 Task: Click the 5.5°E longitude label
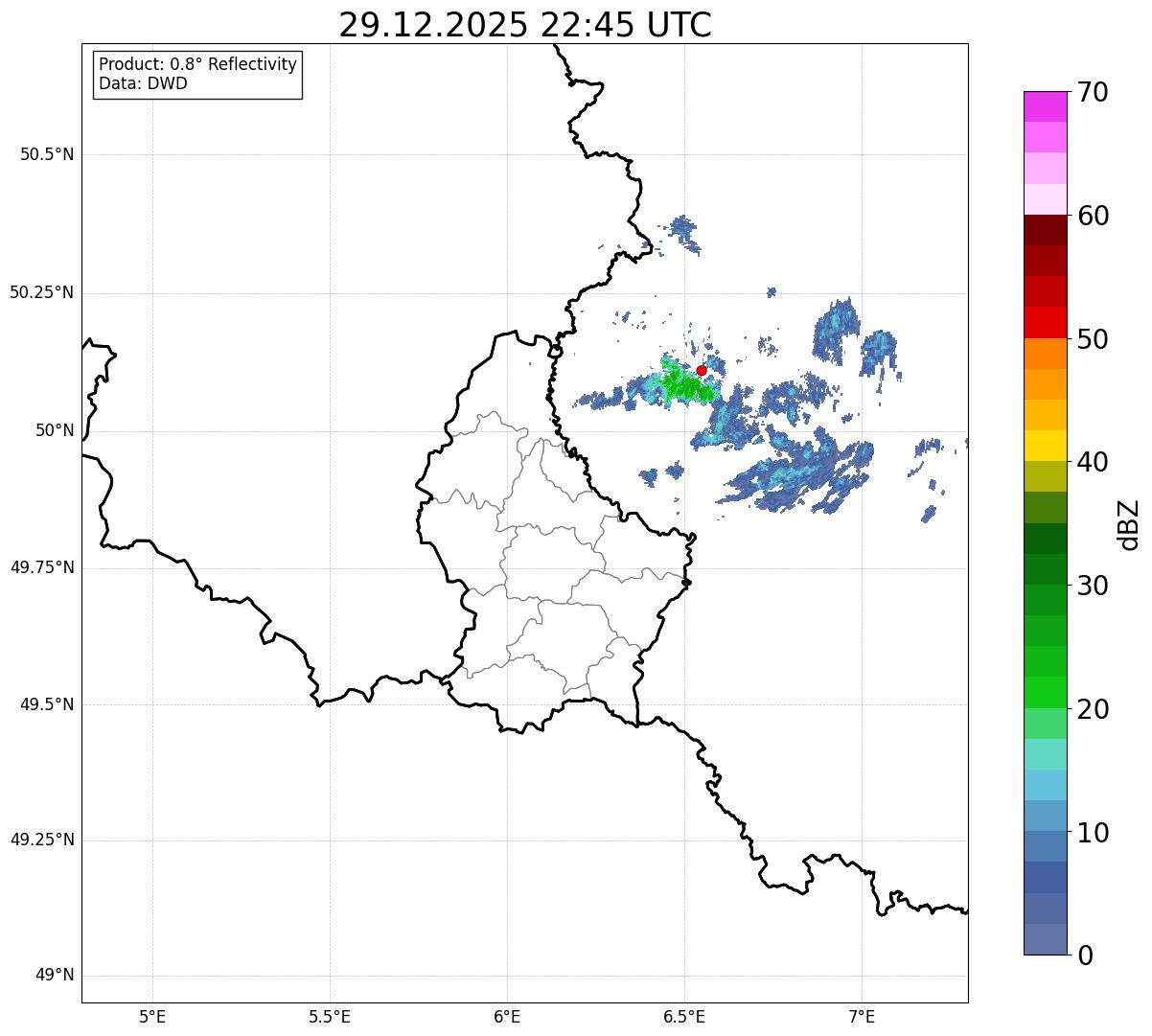[330, 1016]
